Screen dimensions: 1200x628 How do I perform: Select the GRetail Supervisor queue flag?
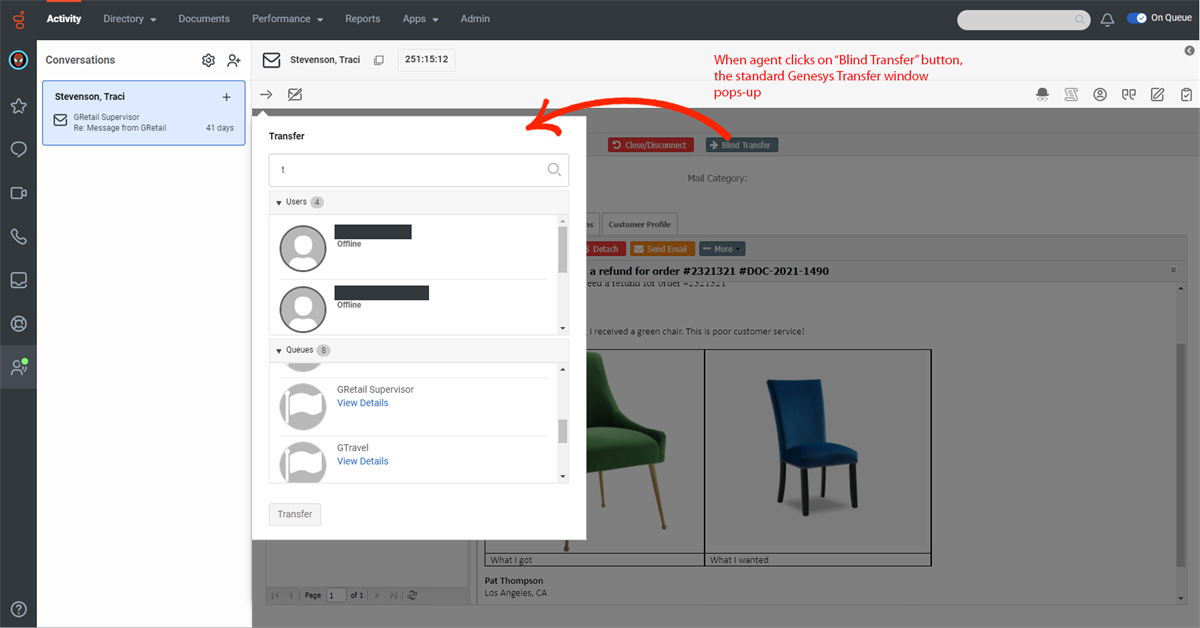(x=303, y=407)
